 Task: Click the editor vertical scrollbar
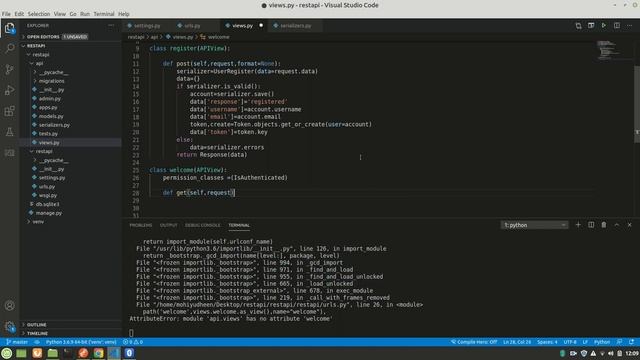pos(637,104)
